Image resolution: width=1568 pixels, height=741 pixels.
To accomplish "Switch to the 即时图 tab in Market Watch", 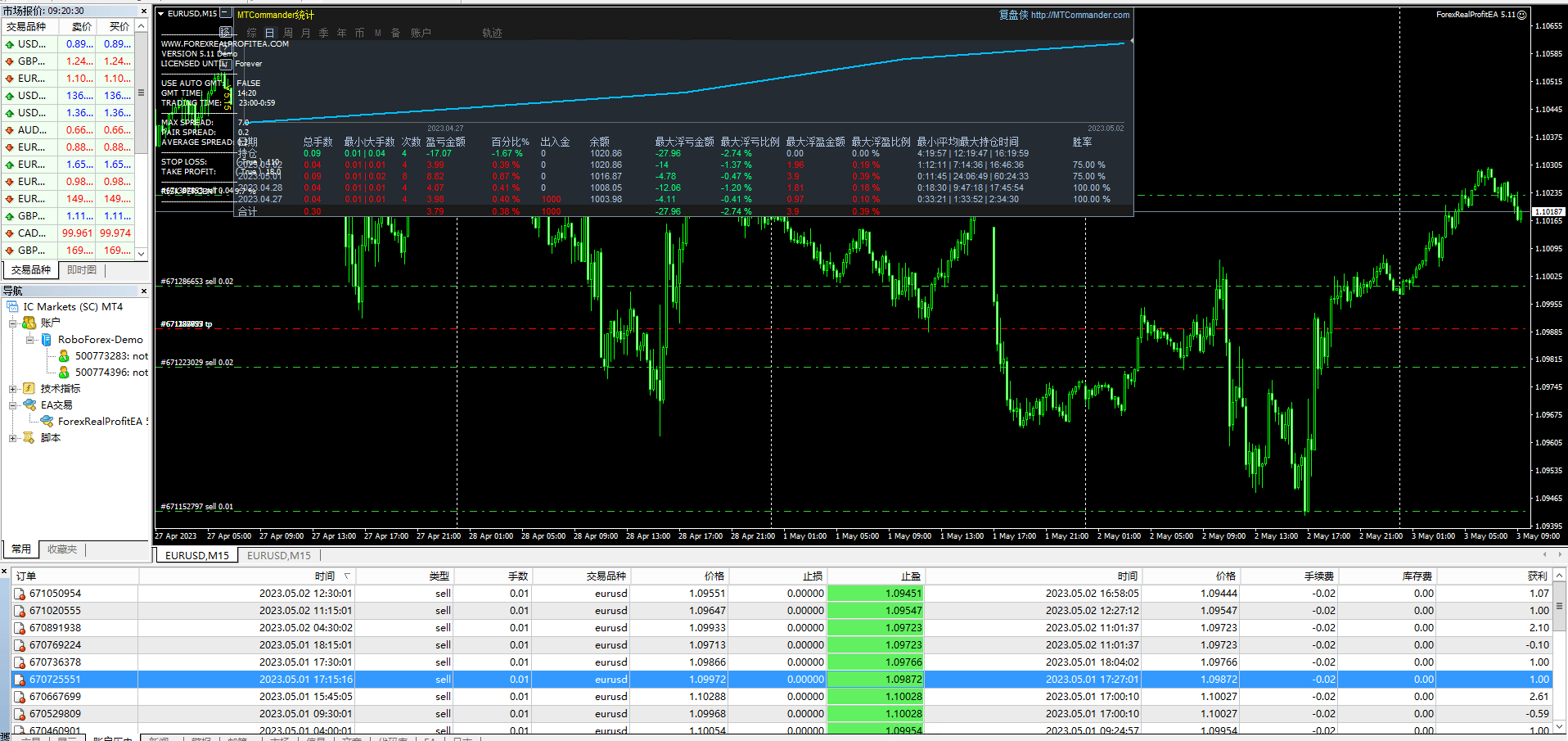I will 82,269.
